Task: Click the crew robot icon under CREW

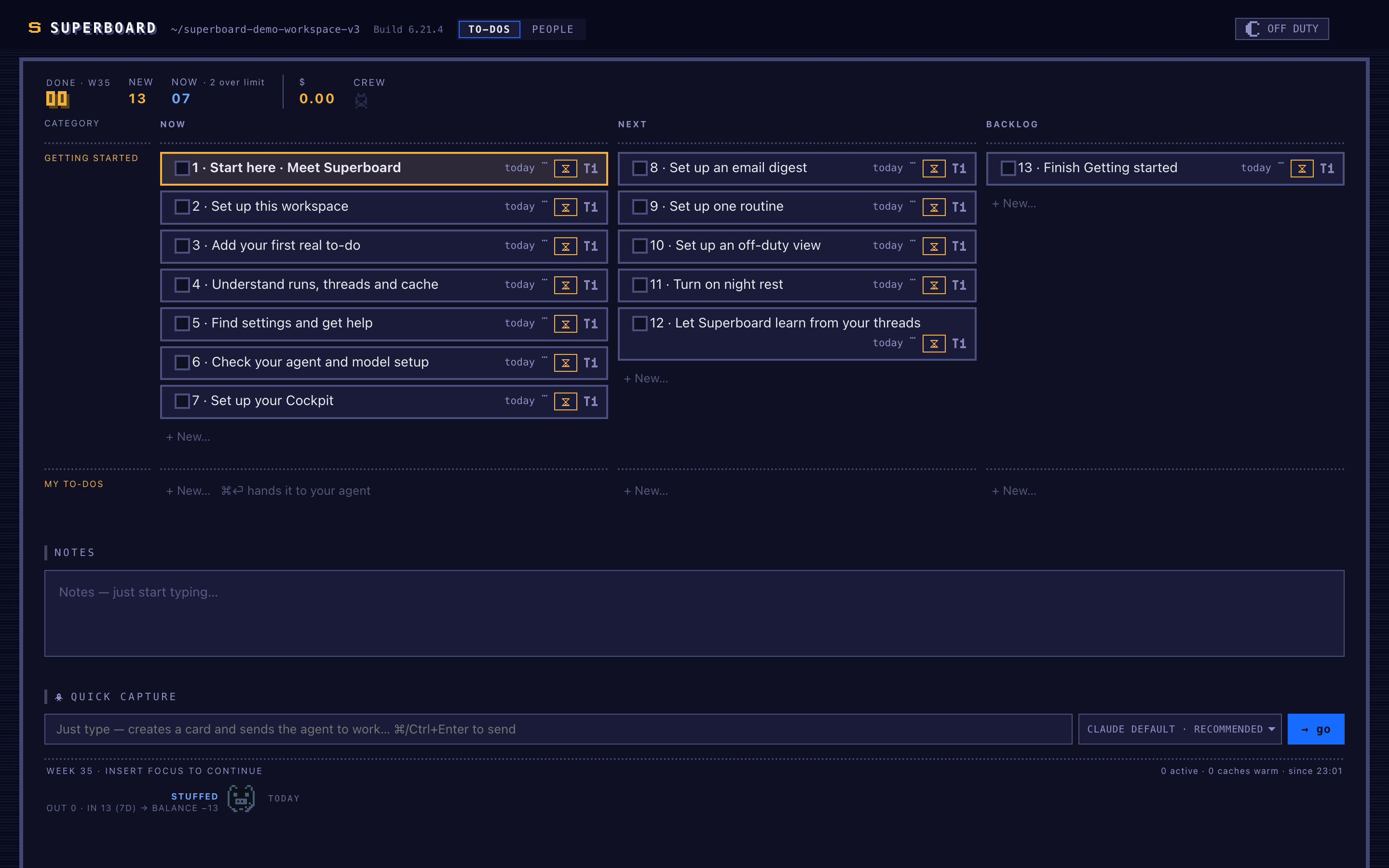Action: pos(361,100)
